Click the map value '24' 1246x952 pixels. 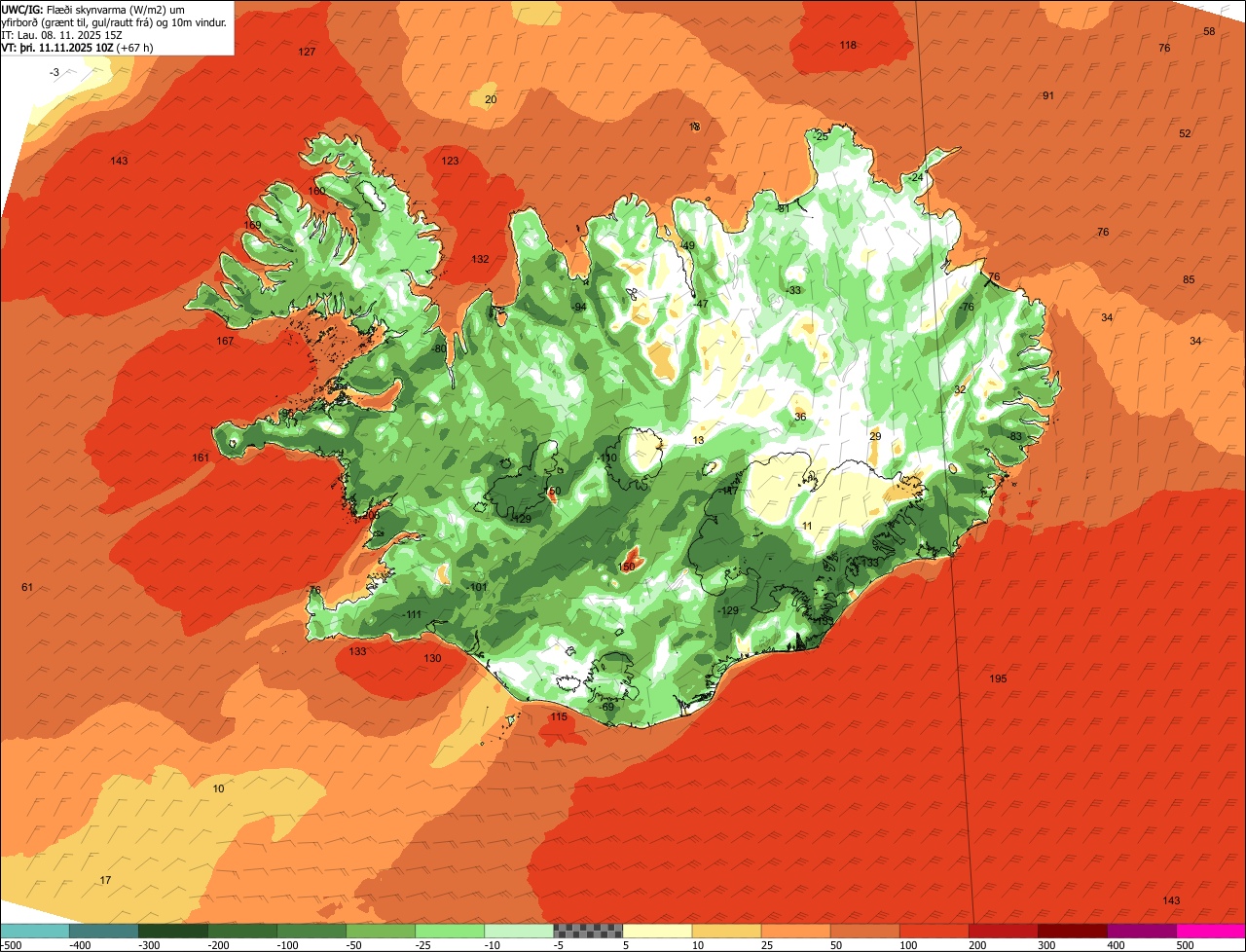[x=917, y=177]
